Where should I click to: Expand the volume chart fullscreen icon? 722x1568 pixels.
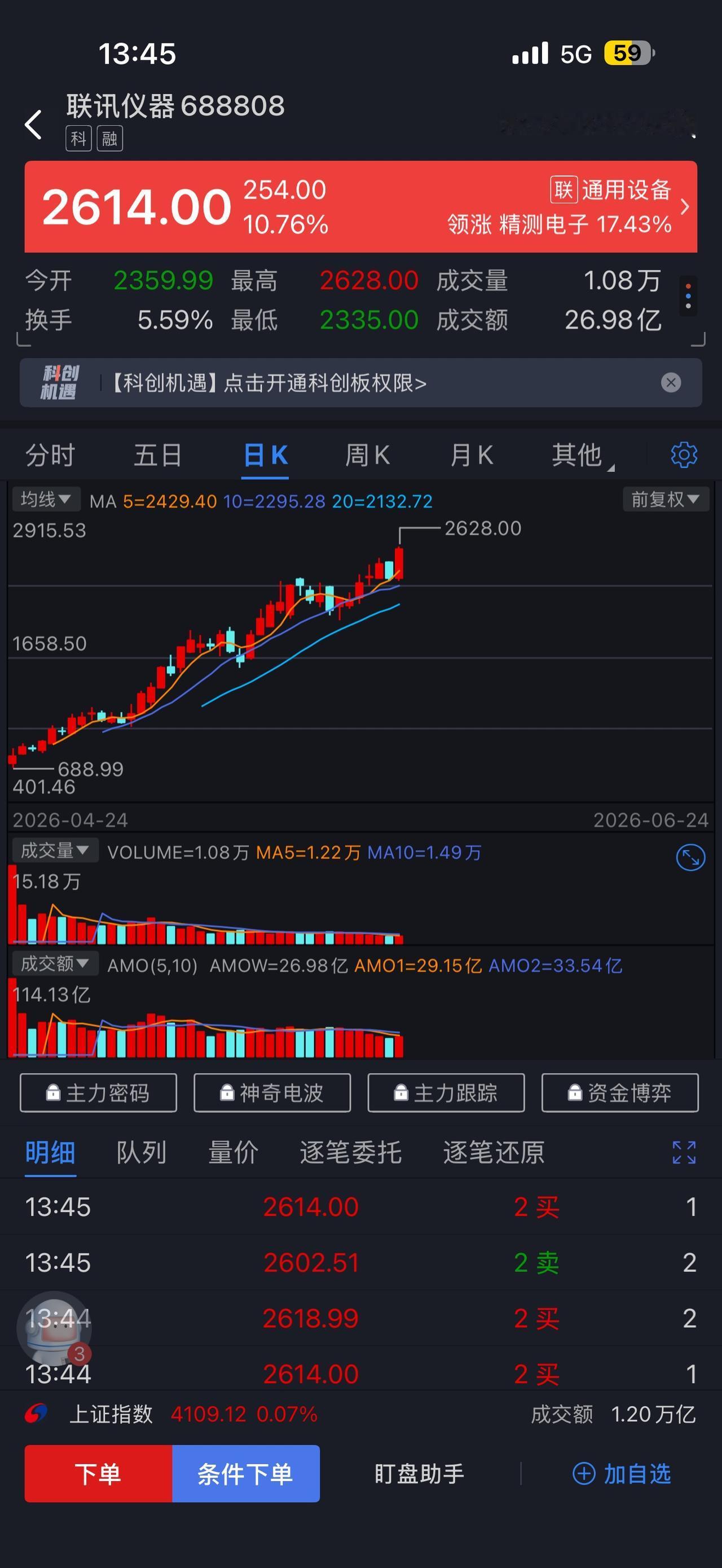(x=690, y=858)
